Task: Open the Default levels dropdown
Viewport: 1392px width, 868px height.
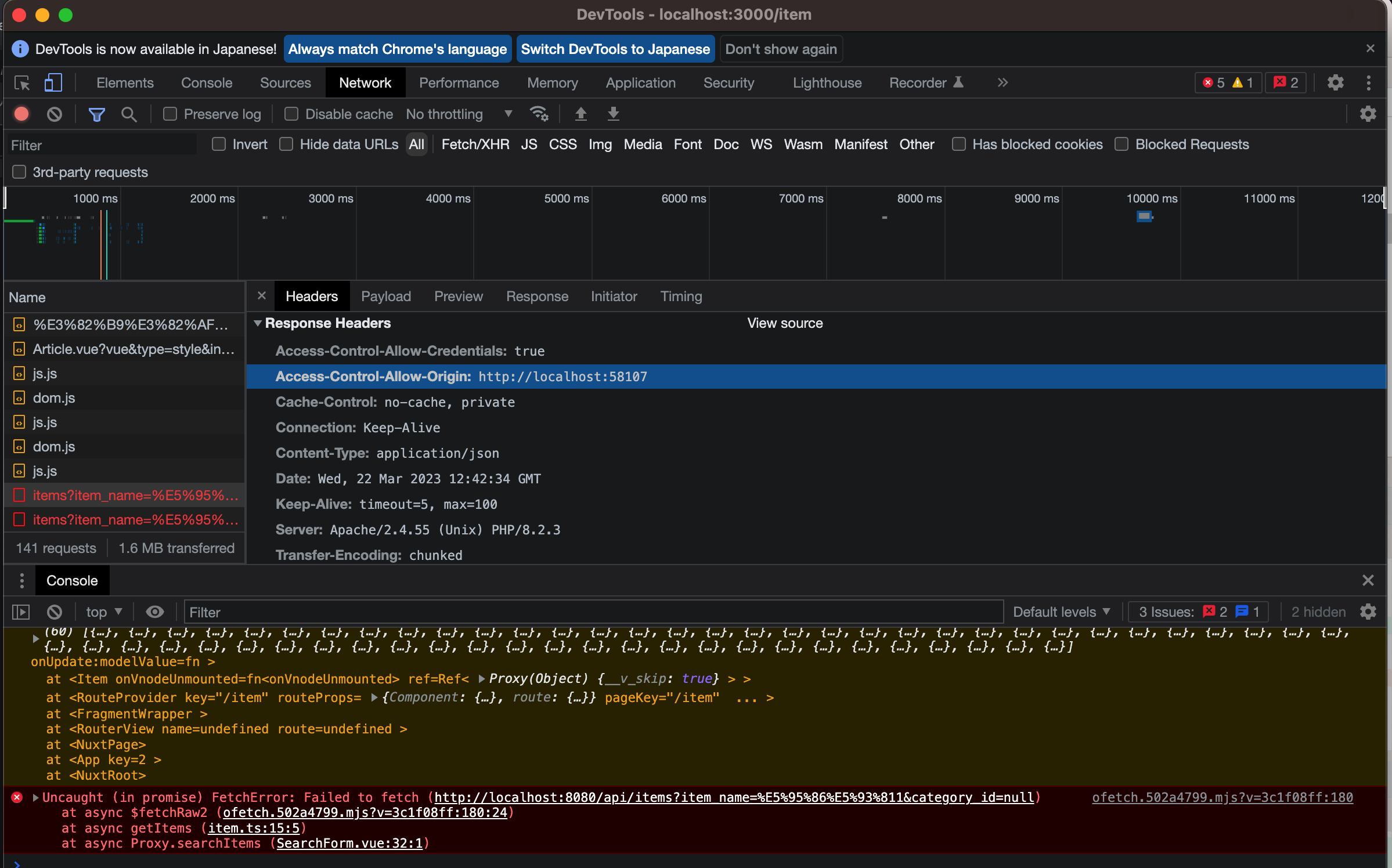Action: coord(1061,612)
